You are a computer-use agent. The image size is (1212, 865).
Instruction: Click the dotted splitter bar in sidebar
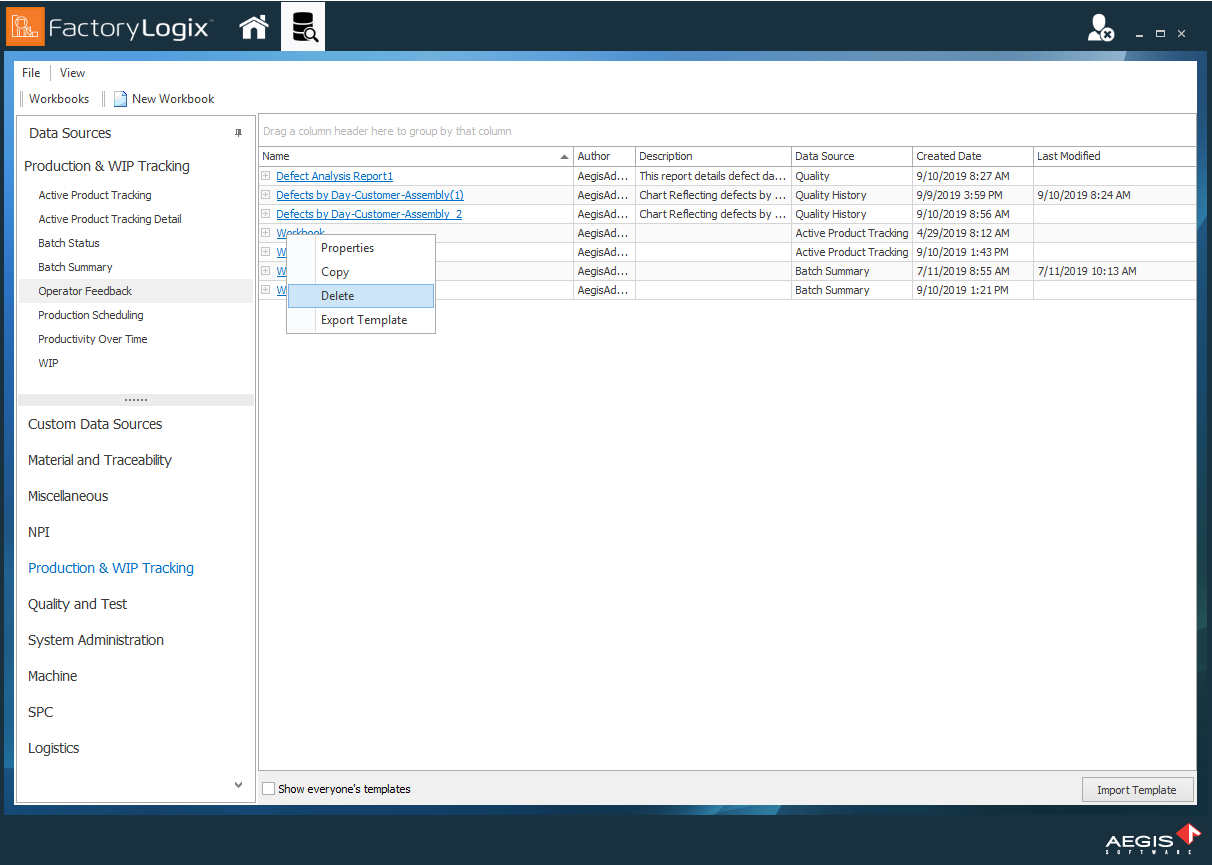tap(136, 399)
